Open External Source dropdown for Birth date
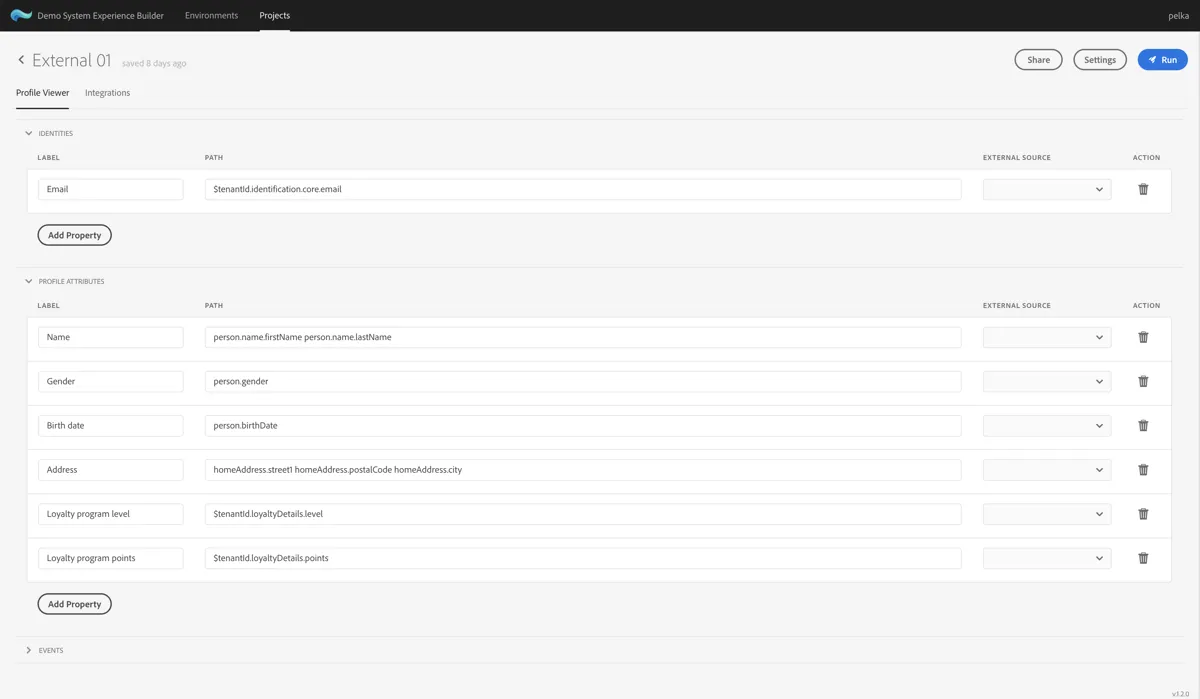The width and height of the screenshot is (1200, 699). coord(1047,425)
